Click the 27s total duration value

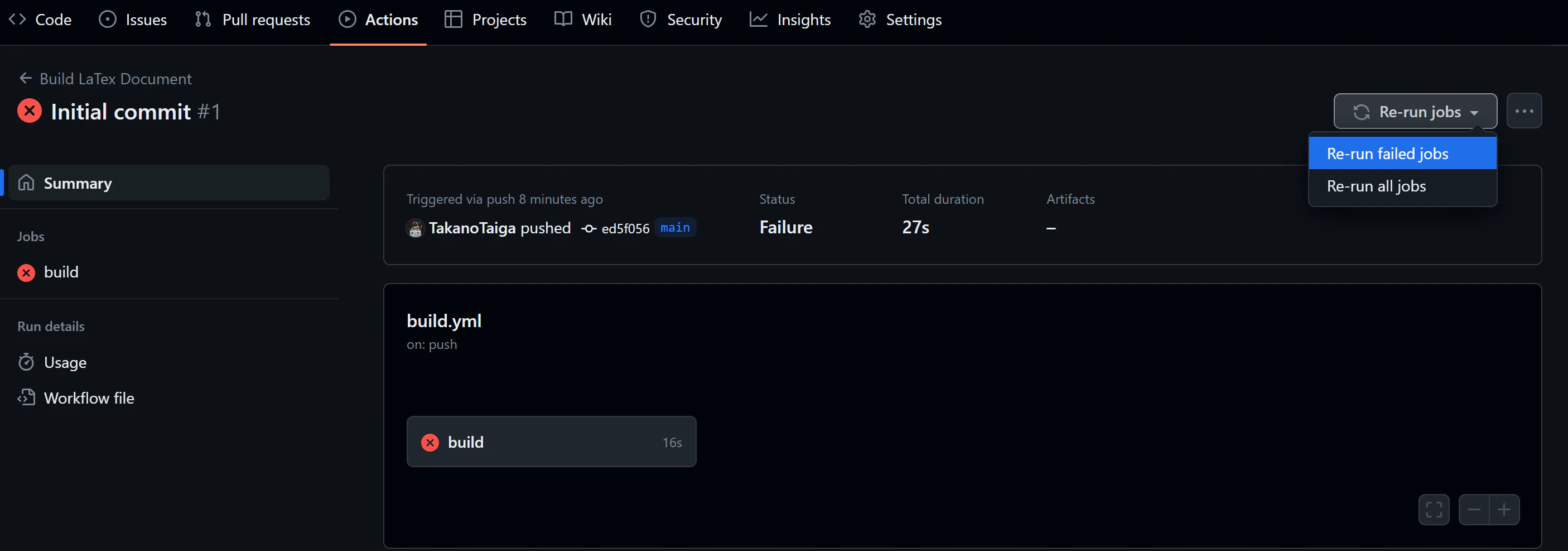(915, 227)
